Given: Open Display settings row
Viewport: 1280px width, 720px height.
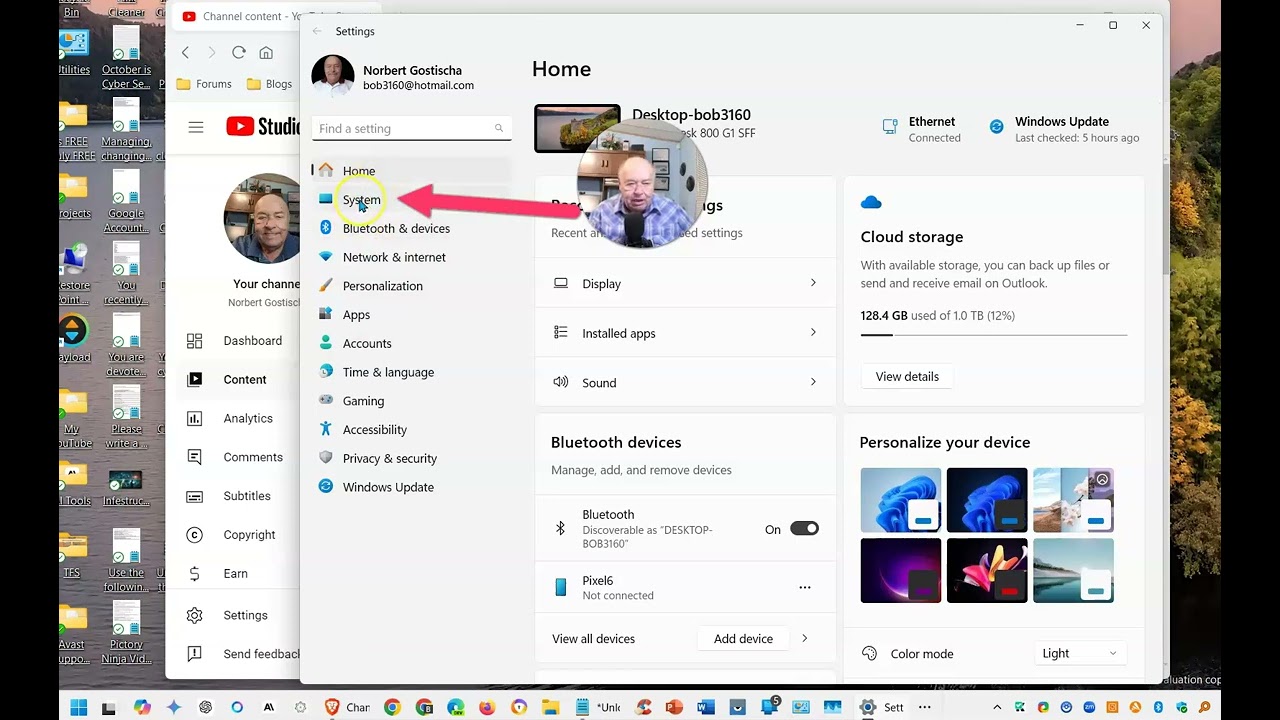Looking at the screenshot, I should pyautogui.click(x=685, y=284).
